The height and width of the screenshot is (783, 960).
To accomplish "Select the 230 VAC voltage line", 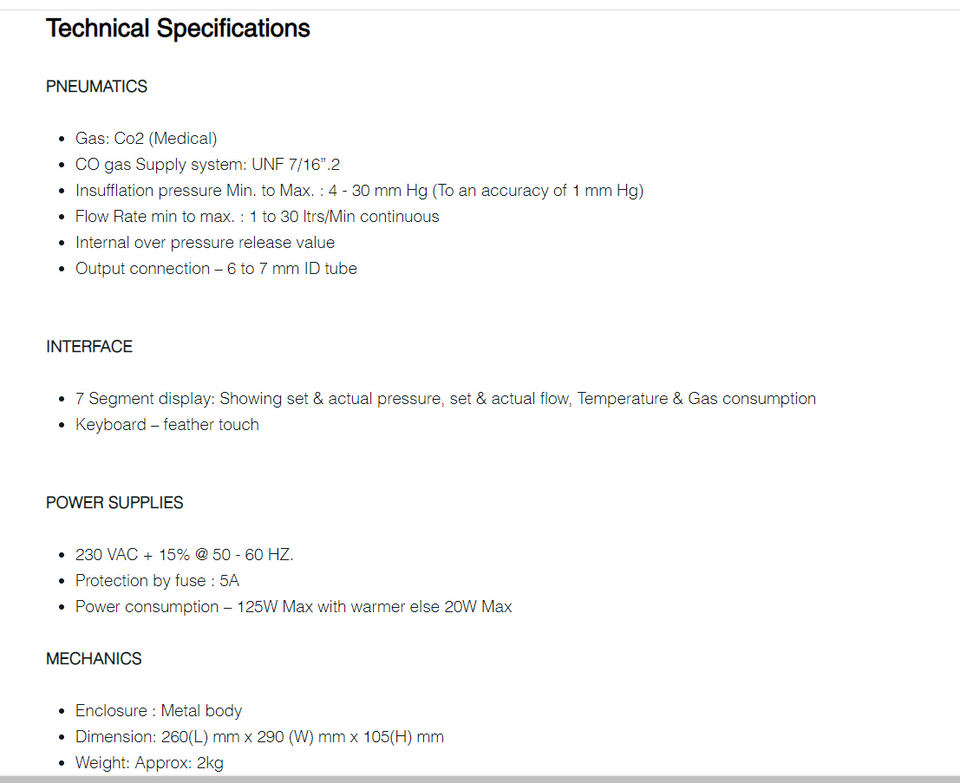I will click(184, 555).
